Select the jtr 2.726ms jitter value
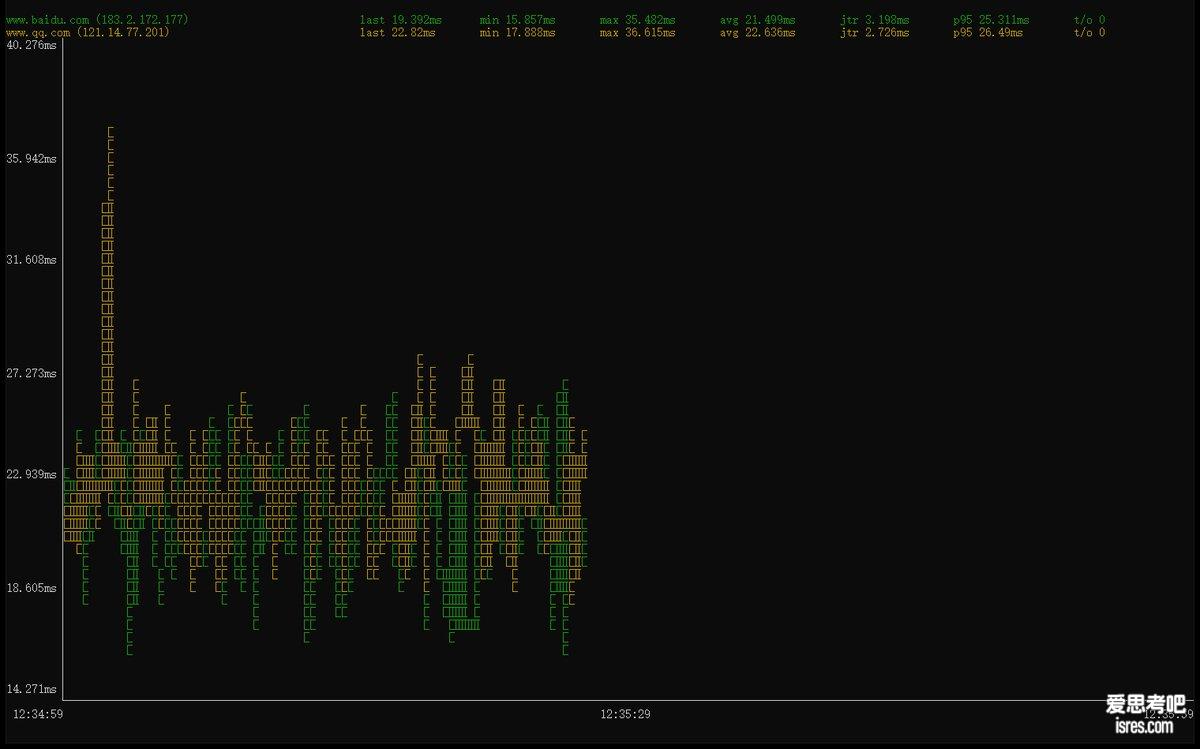This screenshot has width=1200, height=749. click(875, 32)
